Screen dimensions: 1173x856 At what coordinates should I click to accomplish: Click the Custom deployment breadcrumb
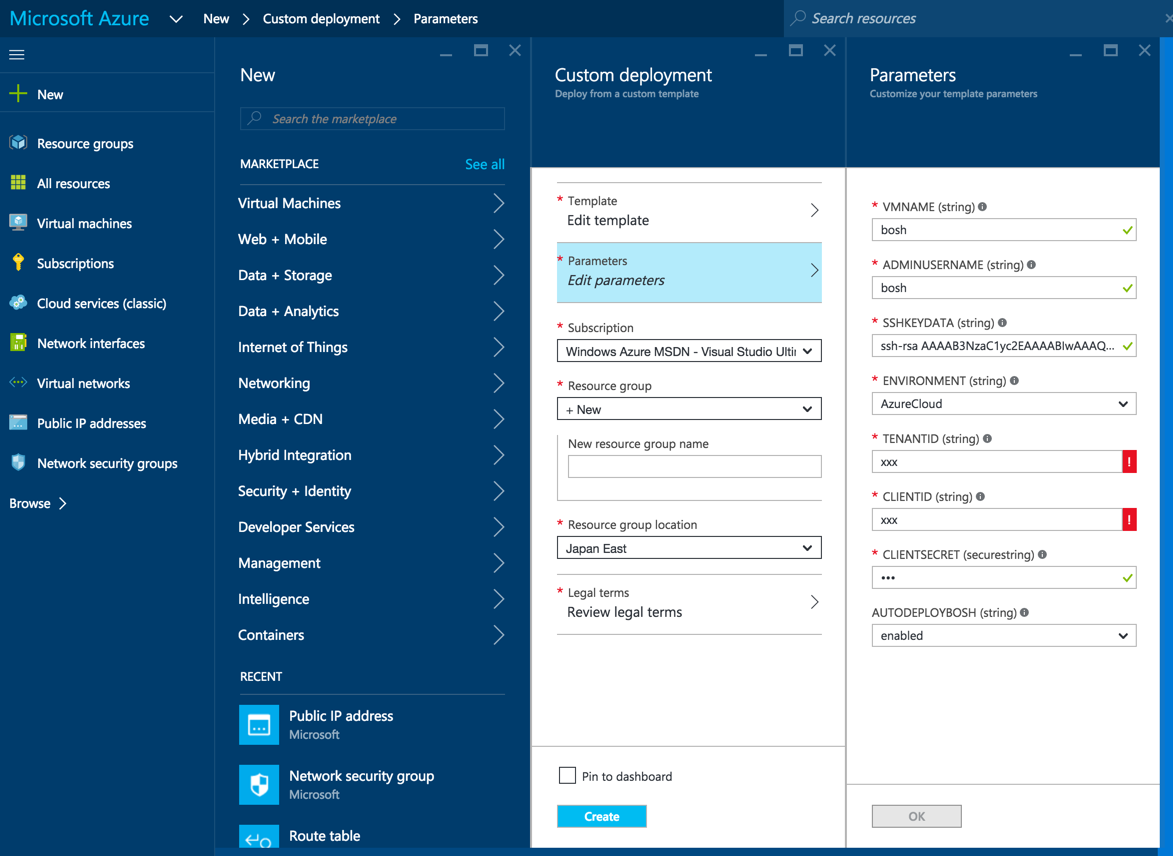point(321,19)
